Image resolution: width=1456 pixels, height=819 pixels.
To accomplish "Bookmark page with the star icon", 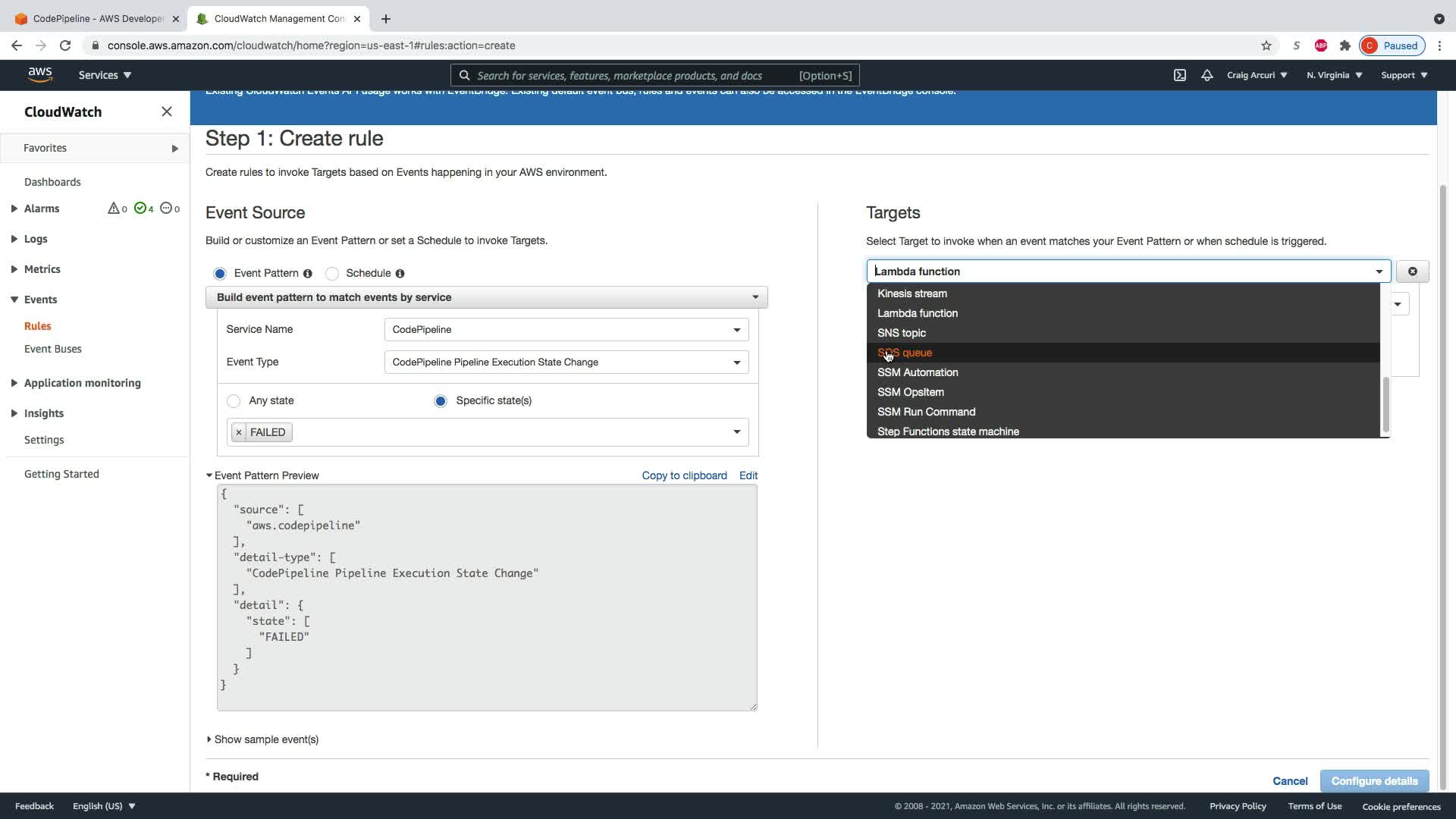I will 1266,45.
